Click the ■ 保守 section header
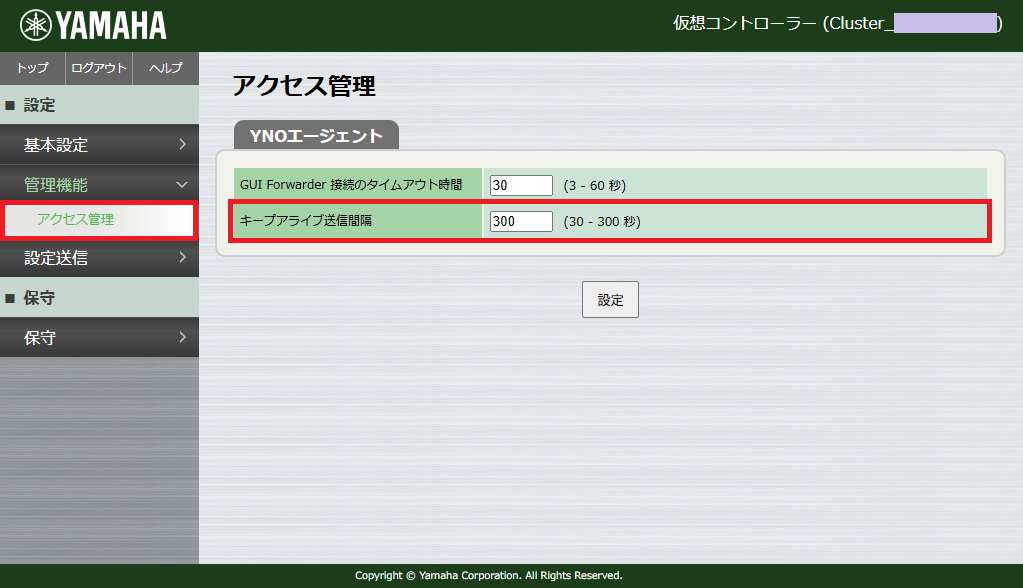 [x=99, y=298]
